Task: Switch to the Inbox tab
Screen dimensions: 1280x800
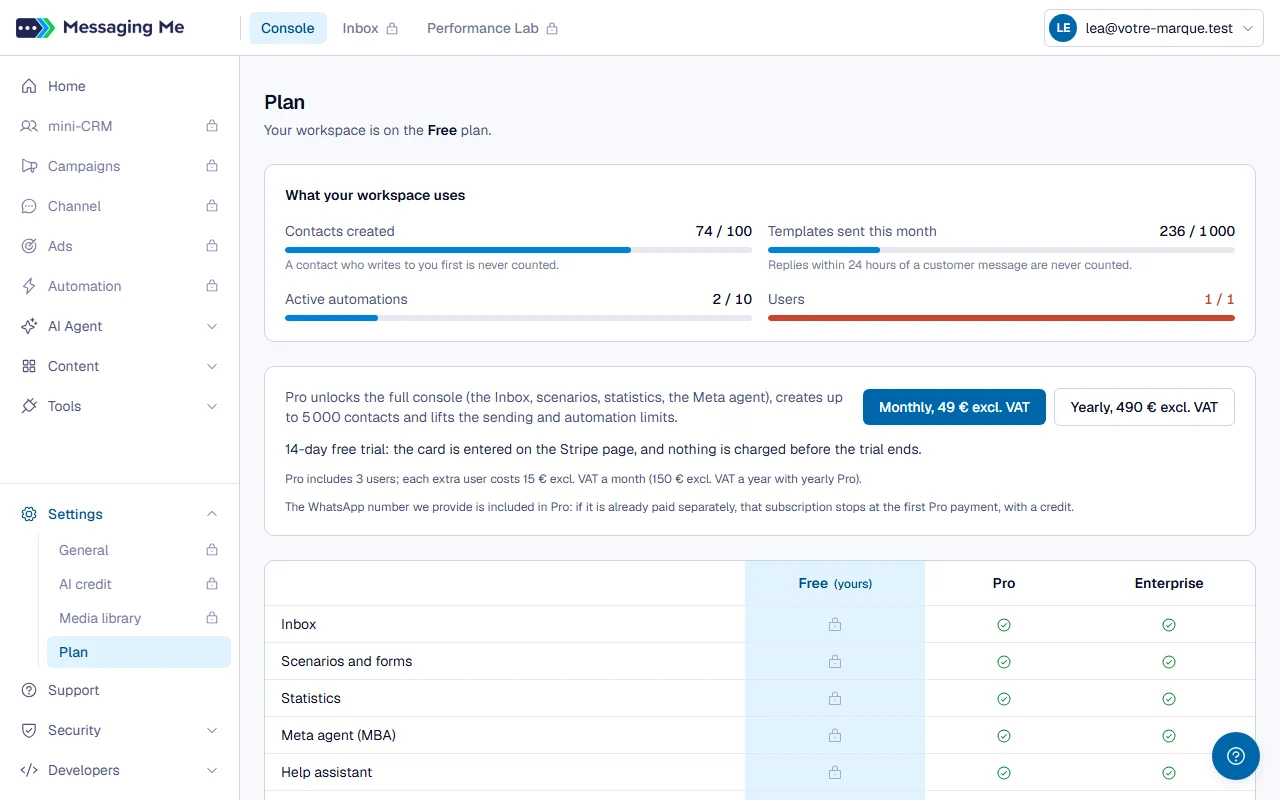Action: click(x=370, y=28)
